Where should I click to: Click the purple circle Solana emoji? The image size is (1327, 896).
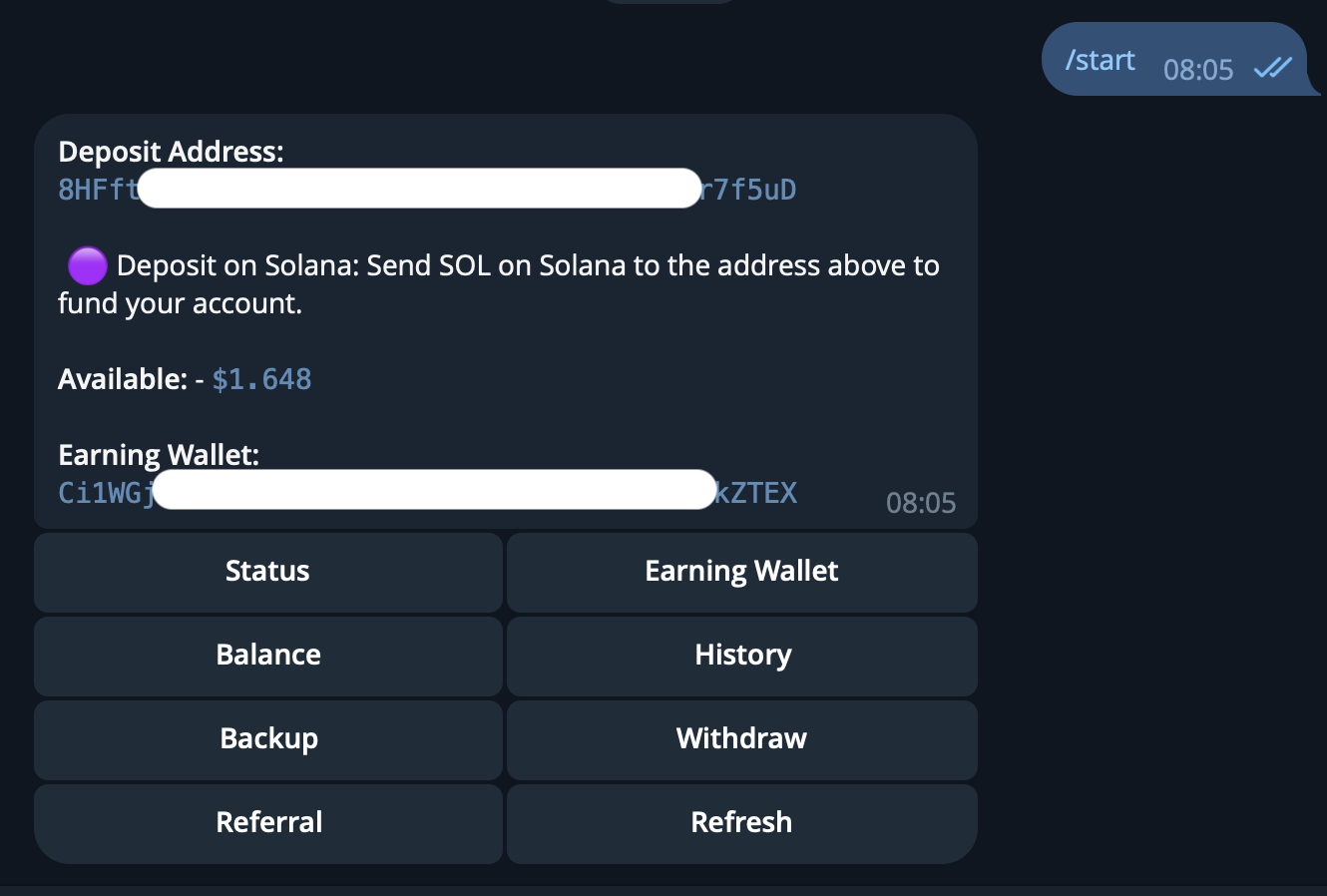(87, 266)
